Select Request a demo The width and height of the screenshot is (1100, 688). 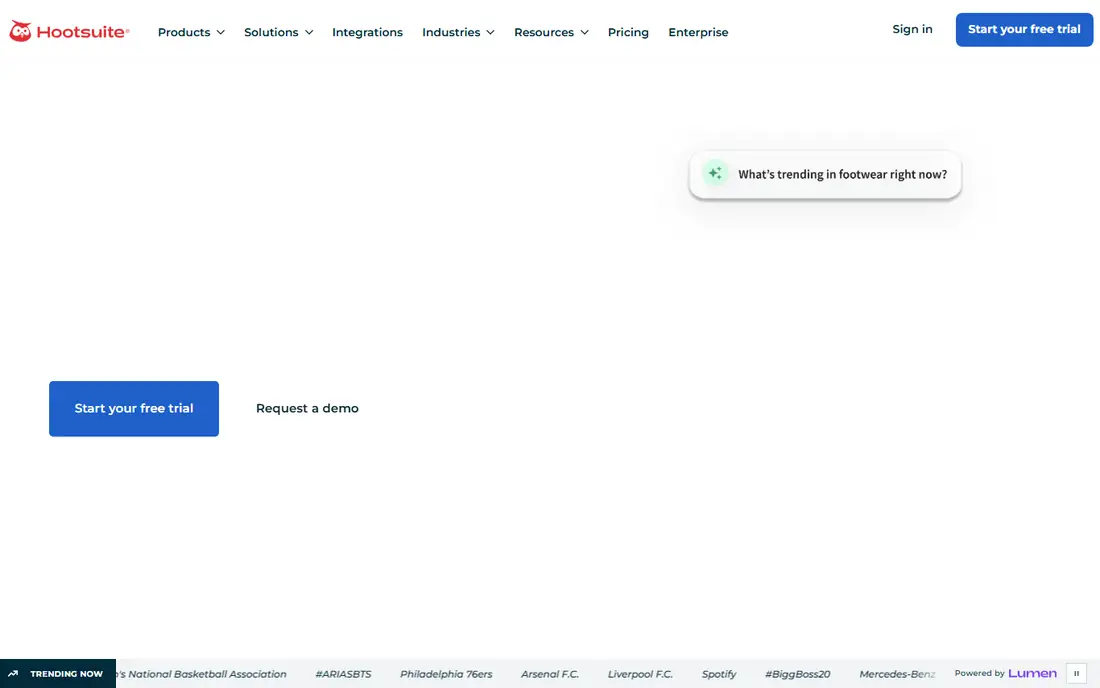307,408
